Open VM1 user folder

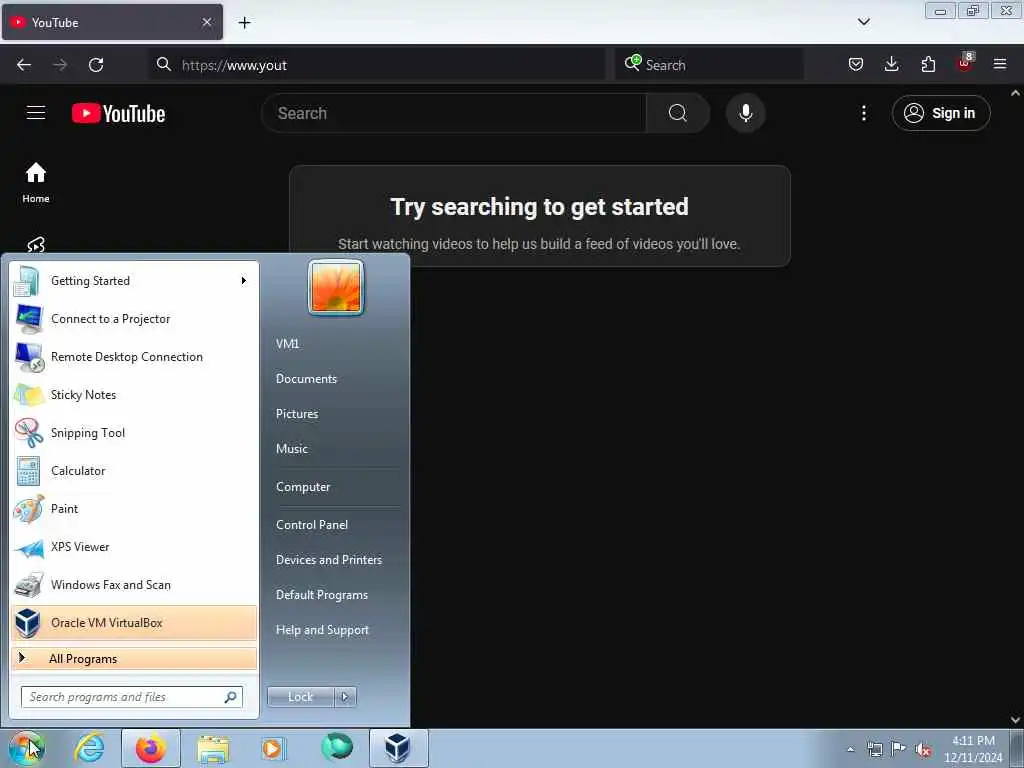click(x=287, y=344)
